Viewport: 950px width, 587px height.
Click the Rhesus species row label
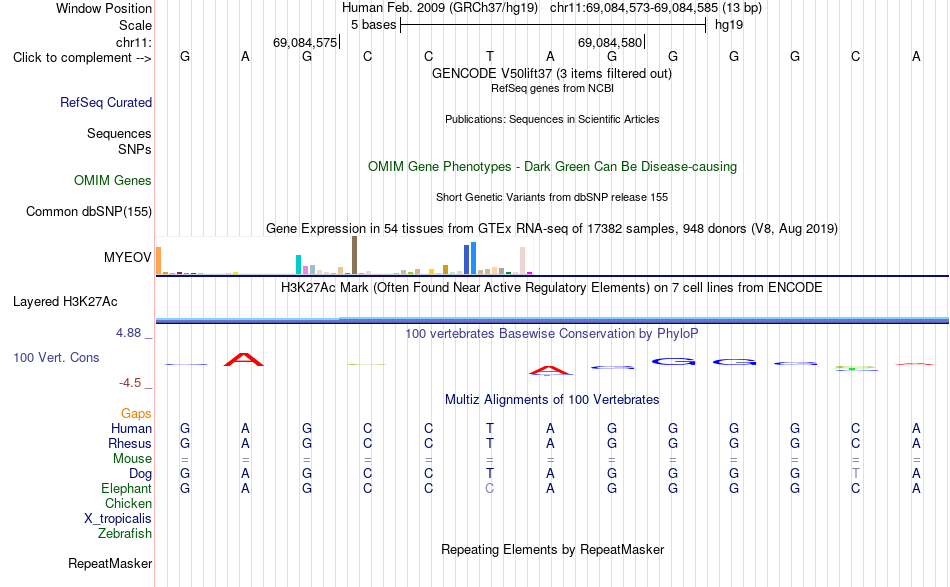[130, 443]
